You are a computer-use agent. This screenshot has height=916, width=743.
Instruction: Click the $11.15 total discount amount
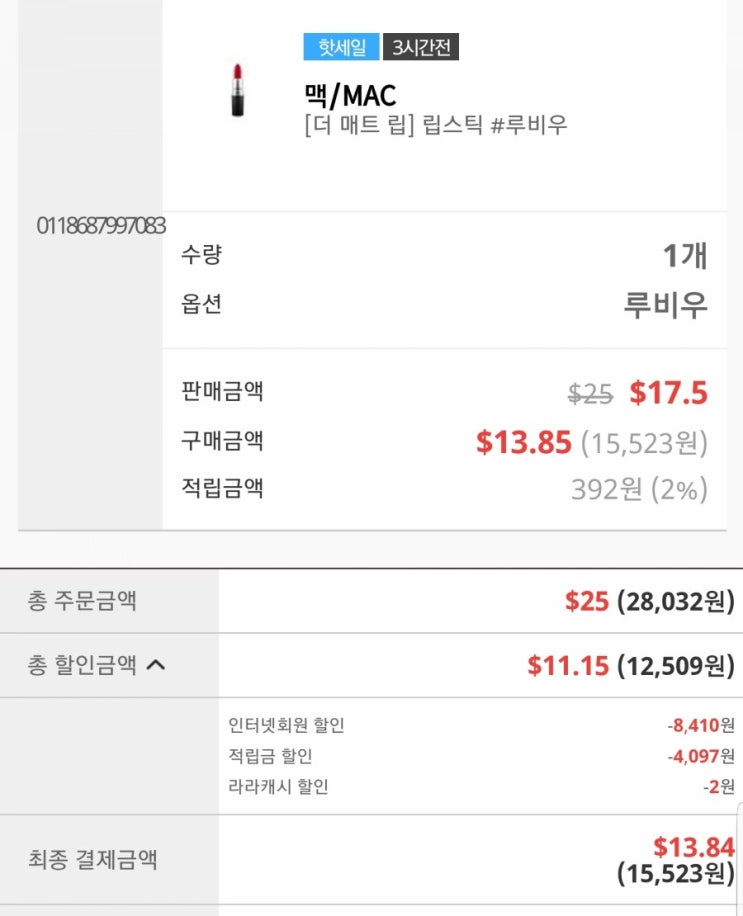point(568,665)
